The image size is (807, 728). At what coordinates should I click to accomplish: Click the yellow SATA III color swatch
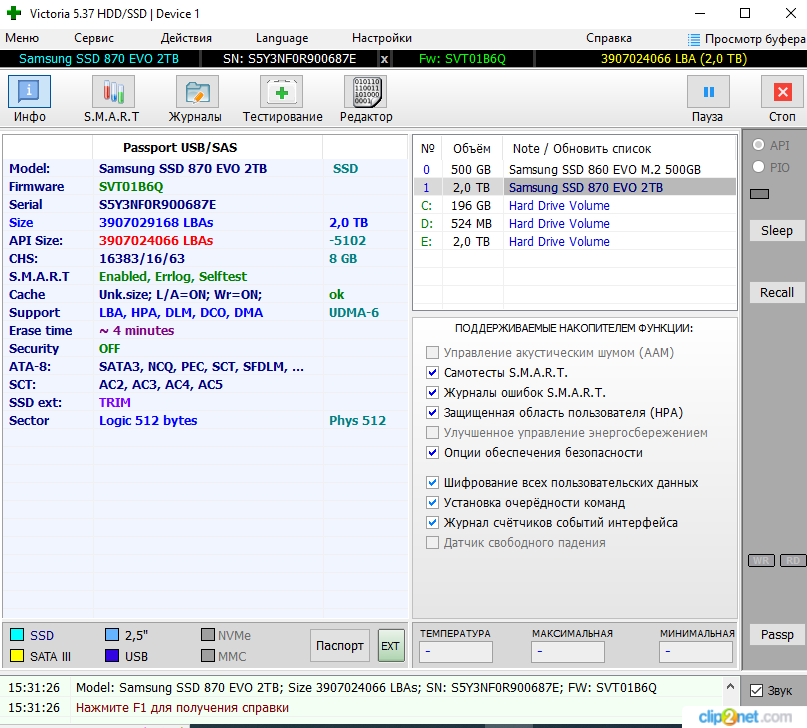click(x=17, y=656)
